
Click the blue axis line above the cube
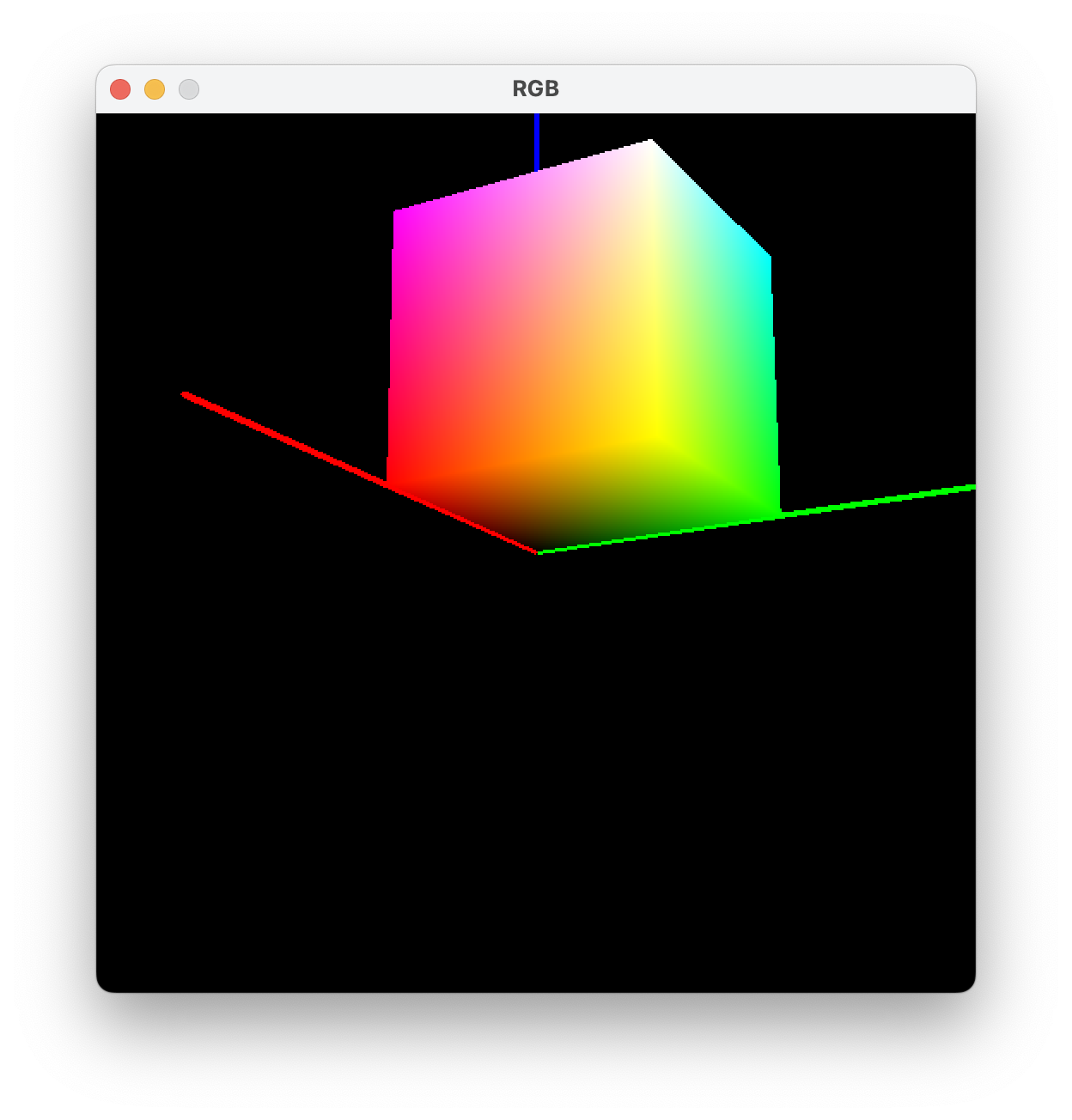pos(537,143)
